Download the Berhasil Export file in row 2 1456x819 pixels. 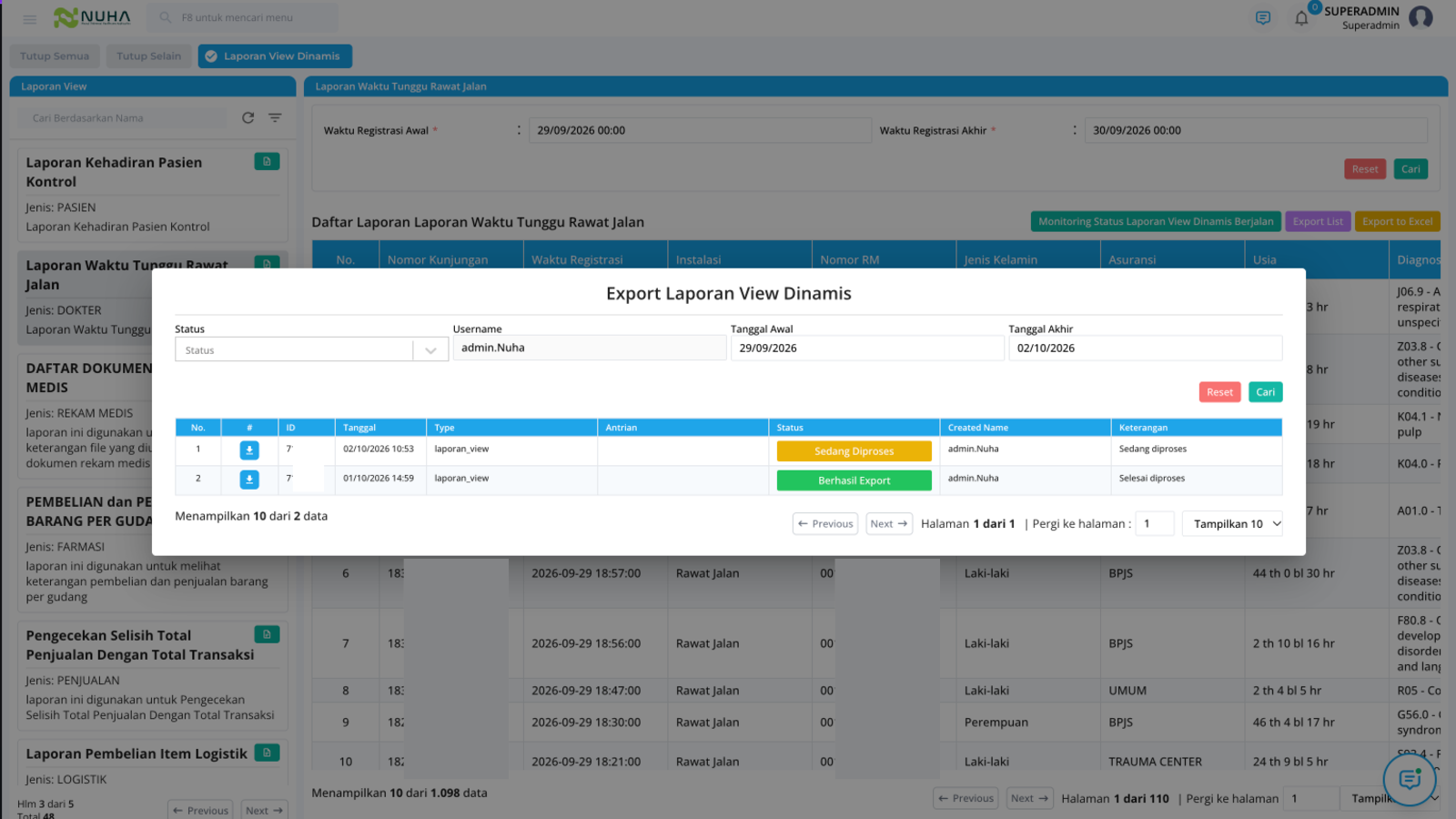249,480
